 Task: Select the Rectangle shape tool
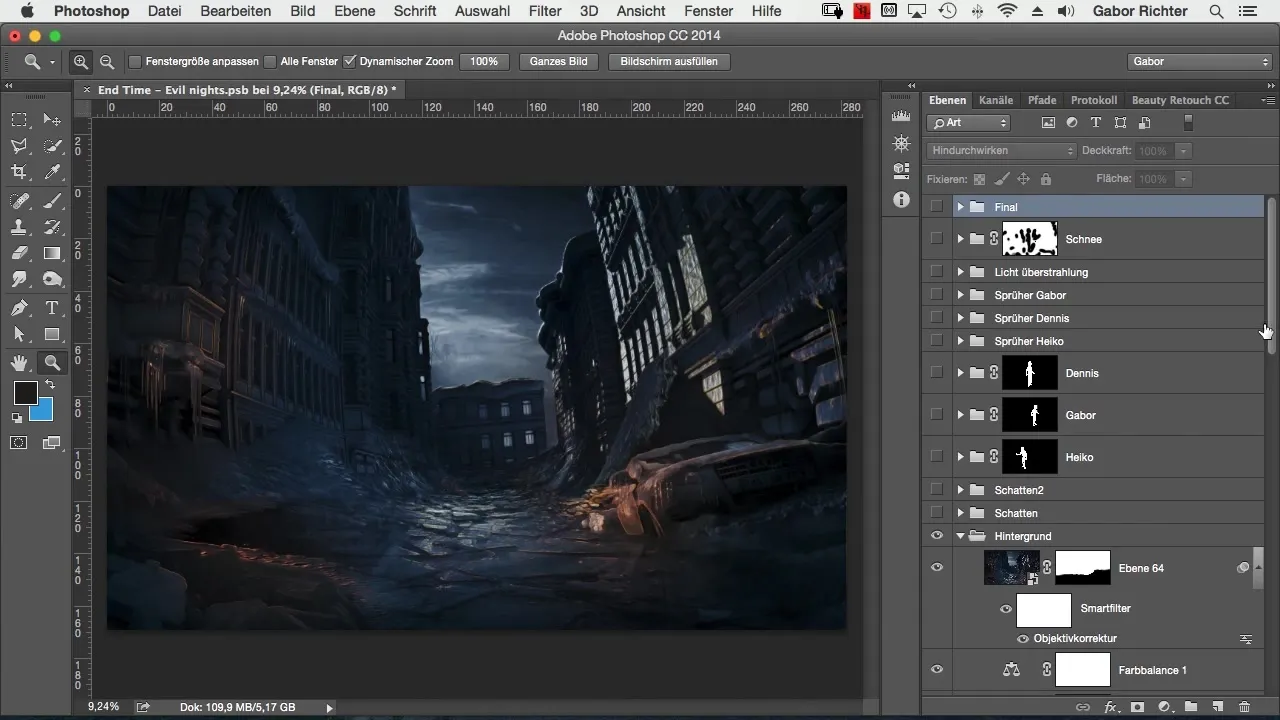pyautogui.click(x=52, y=334)
